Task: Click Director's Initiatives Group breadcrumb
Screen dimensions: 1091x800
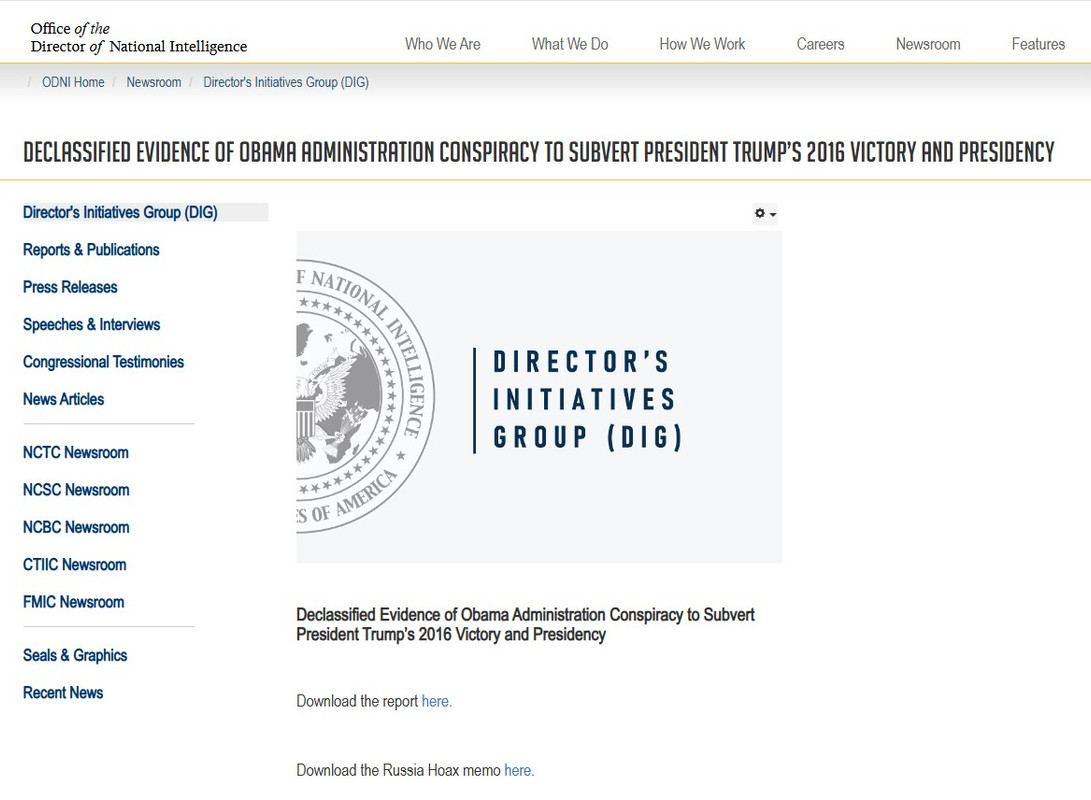Action: click(286, 82)
